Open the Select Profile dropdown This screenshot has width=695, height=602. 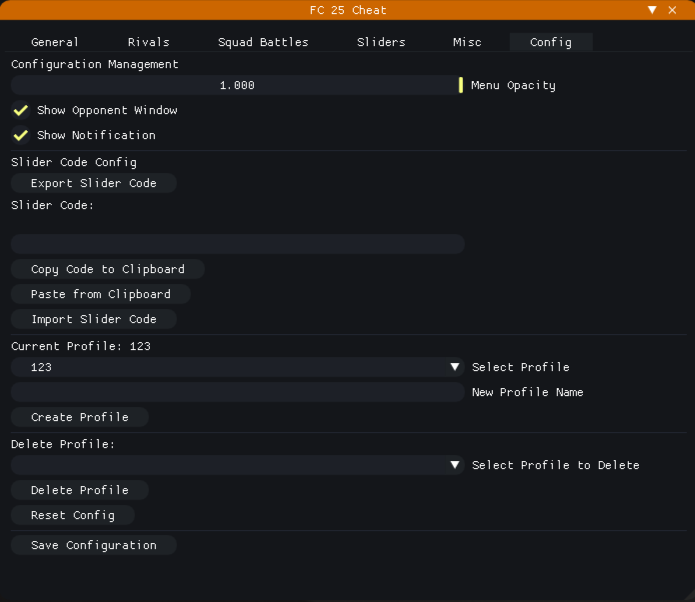(455, 367)
